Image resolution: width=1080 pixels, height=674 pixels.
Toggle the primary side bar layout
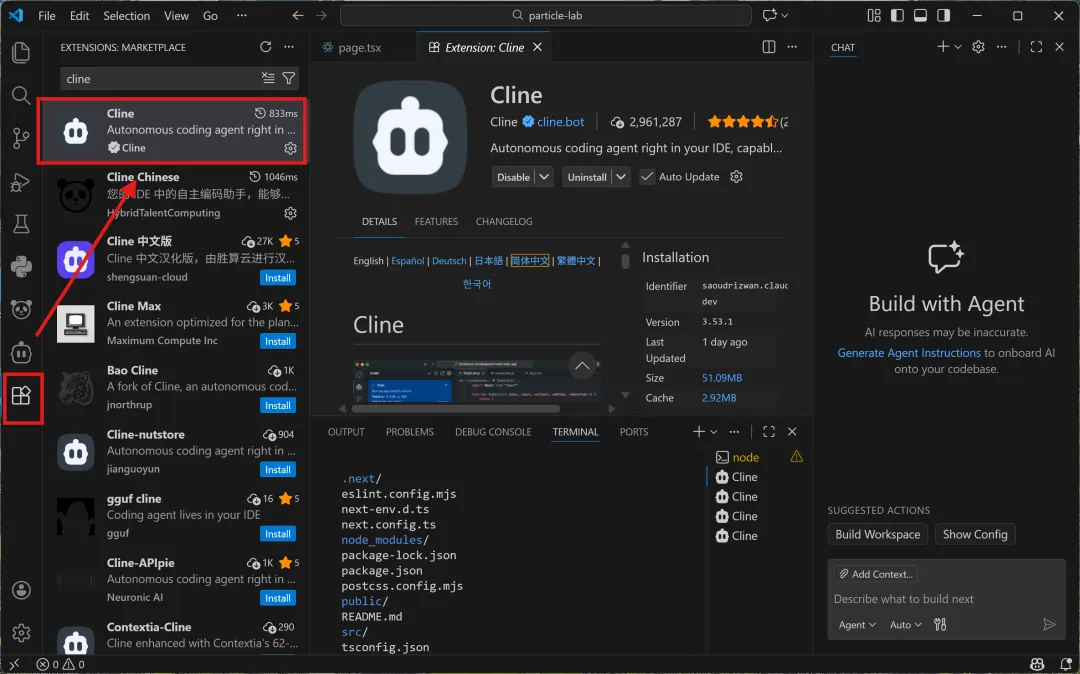click(x=897, y=15)
